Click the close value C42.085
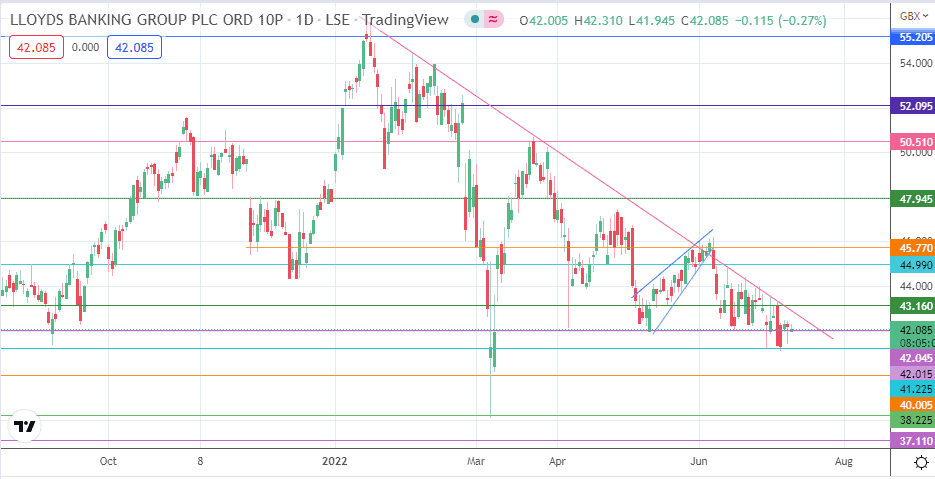The width and height of the screenshot is (935, 479). [705, 21]
